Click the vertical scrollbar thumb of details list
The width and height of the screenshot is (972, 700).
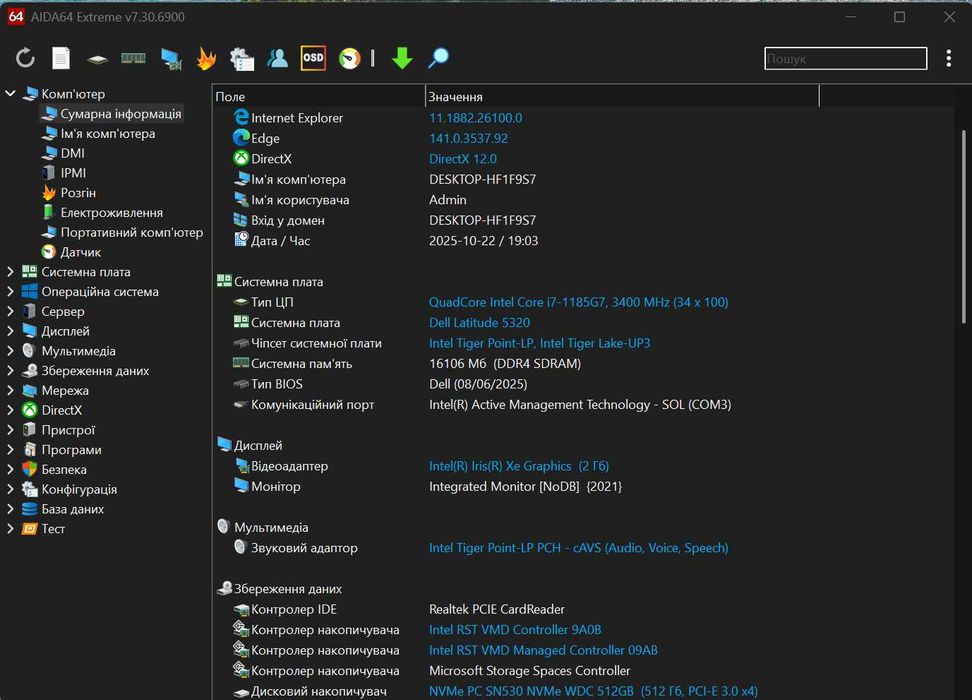point(963,226)
